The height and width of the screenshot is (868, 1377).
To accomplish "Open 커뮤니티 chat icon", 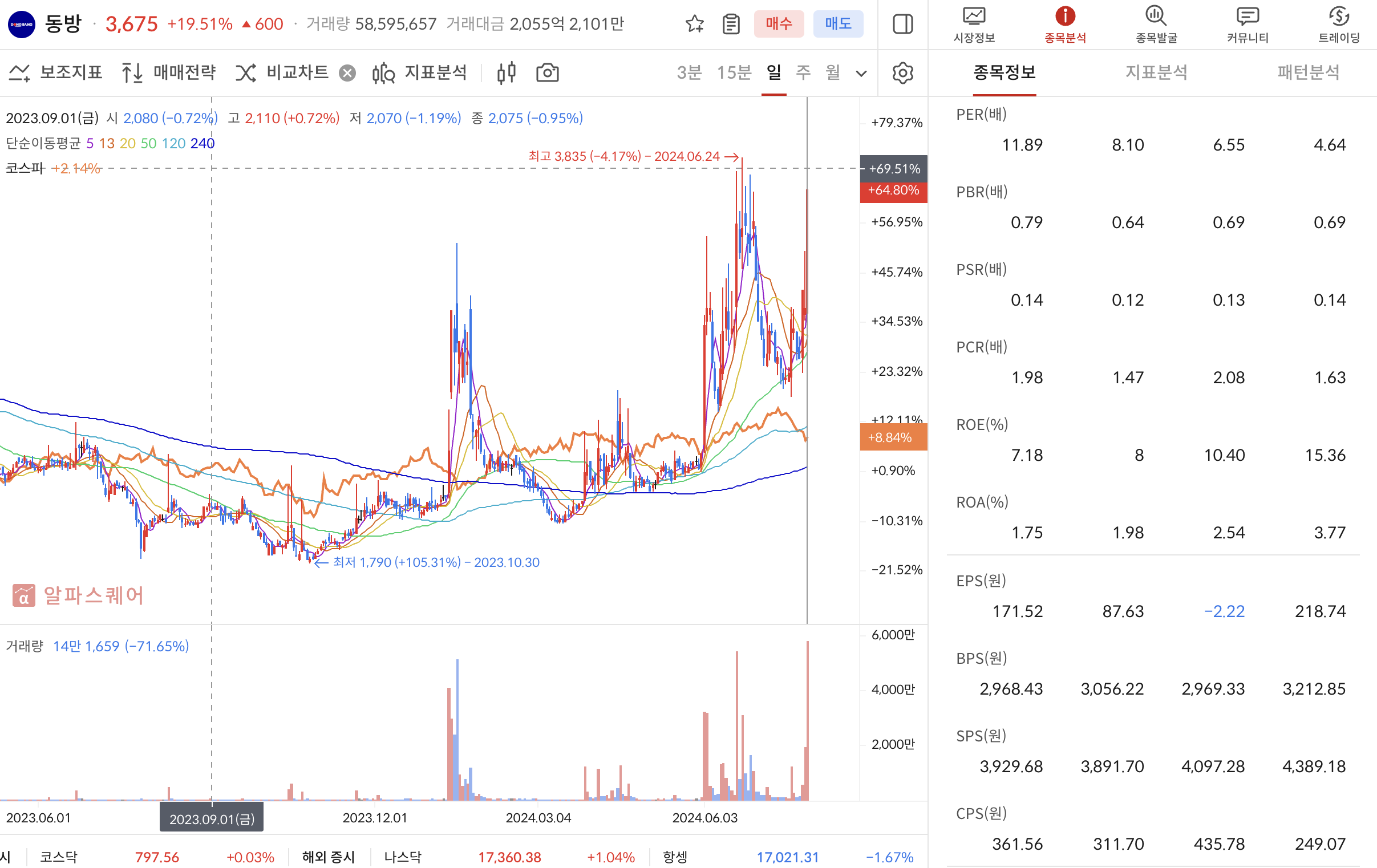I will [x=1247, y=24].
